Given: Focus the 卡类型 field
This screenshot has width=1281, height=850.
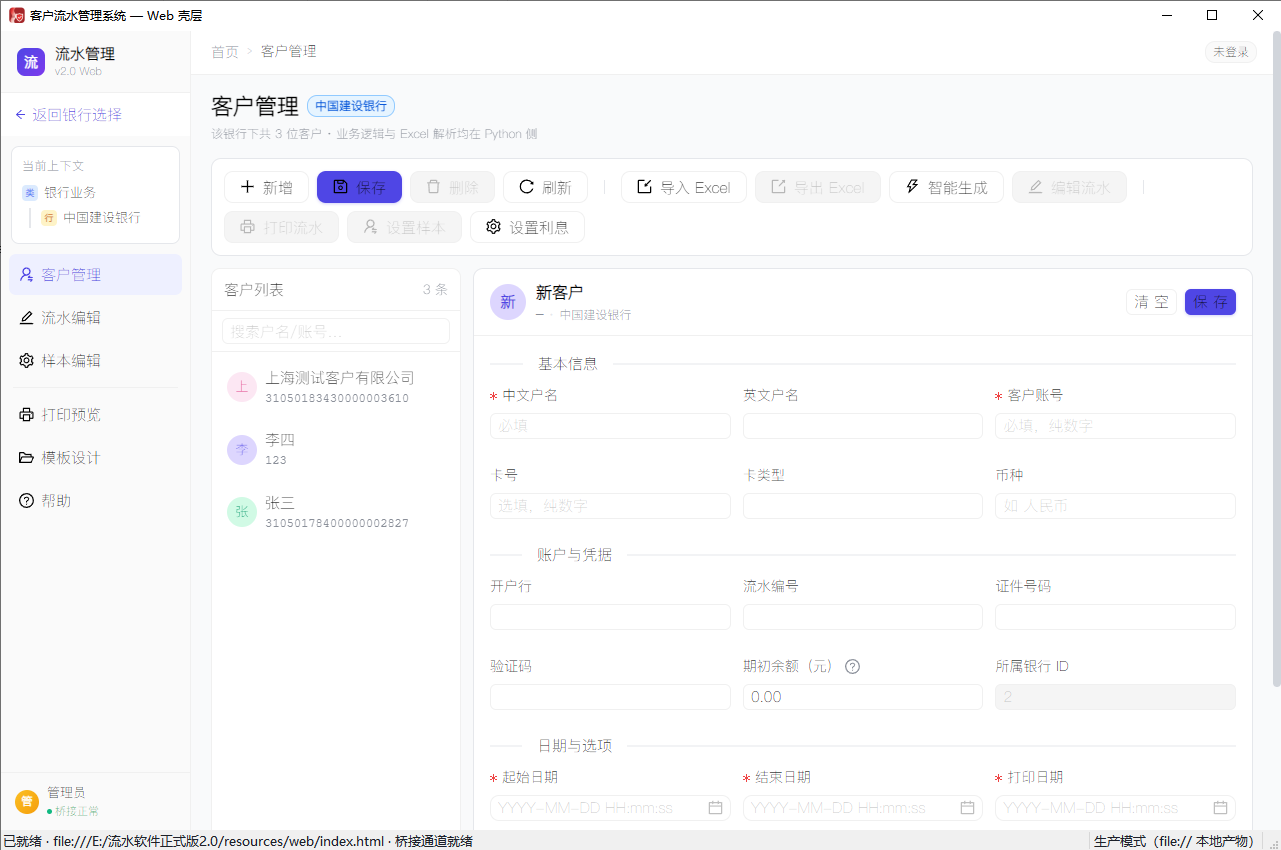Looking at the screenshot, I should pyautogui.click(x=863, y=506).
